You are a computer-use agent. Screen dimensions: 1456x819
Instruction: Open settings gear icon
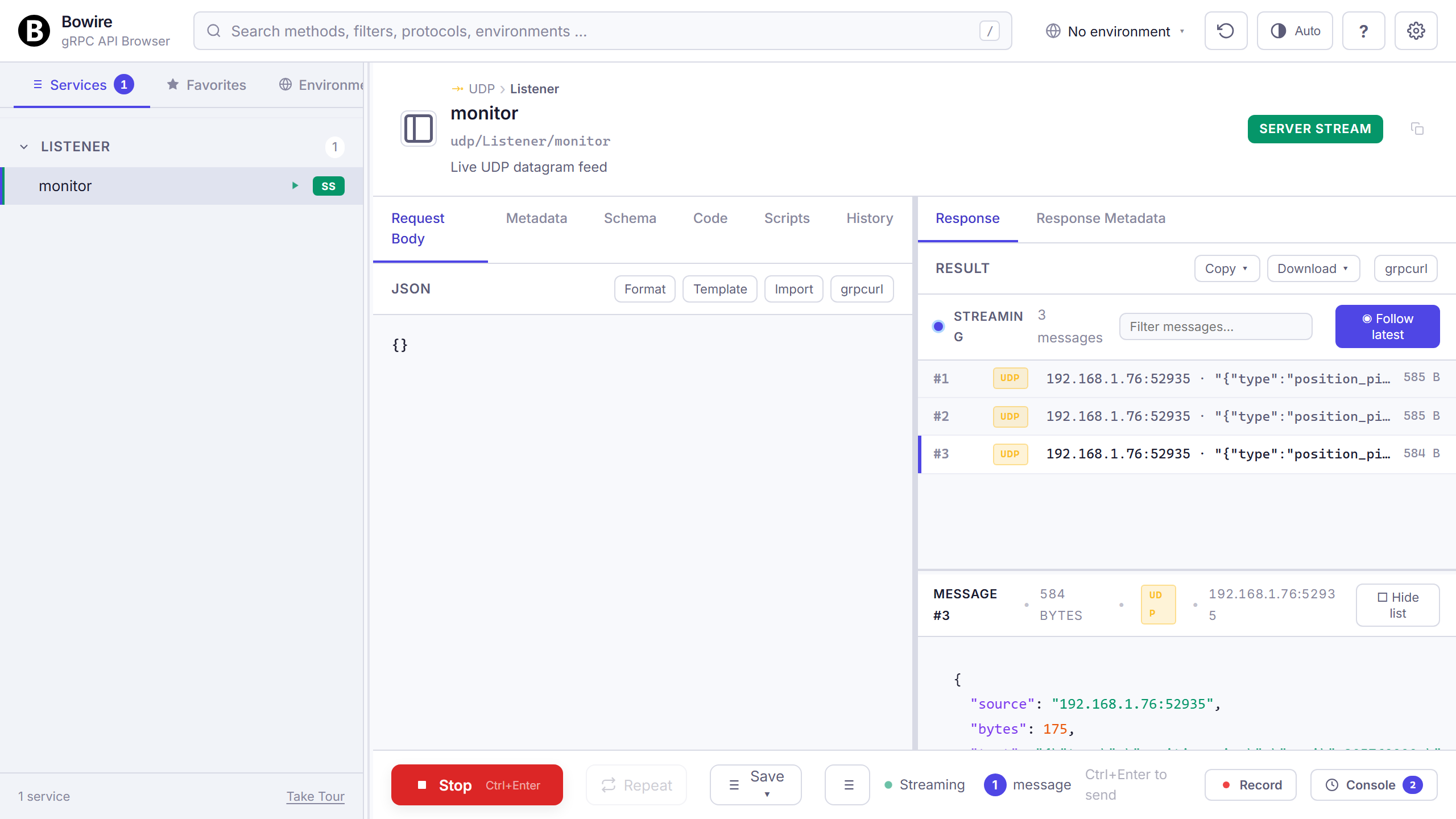pos(1416,31)
